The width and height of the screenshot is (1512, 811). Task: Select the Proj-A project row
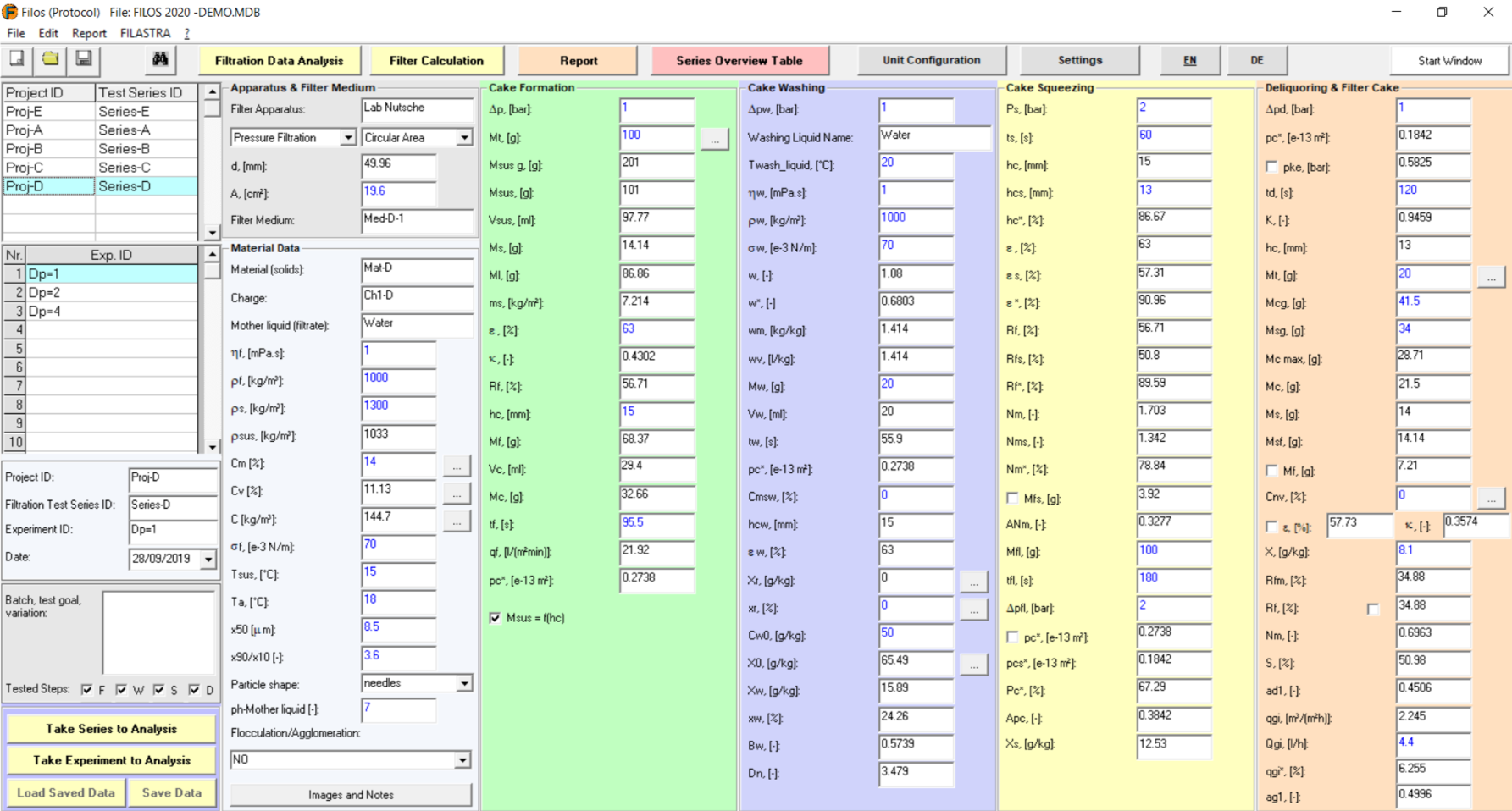(x=100, y=130)
